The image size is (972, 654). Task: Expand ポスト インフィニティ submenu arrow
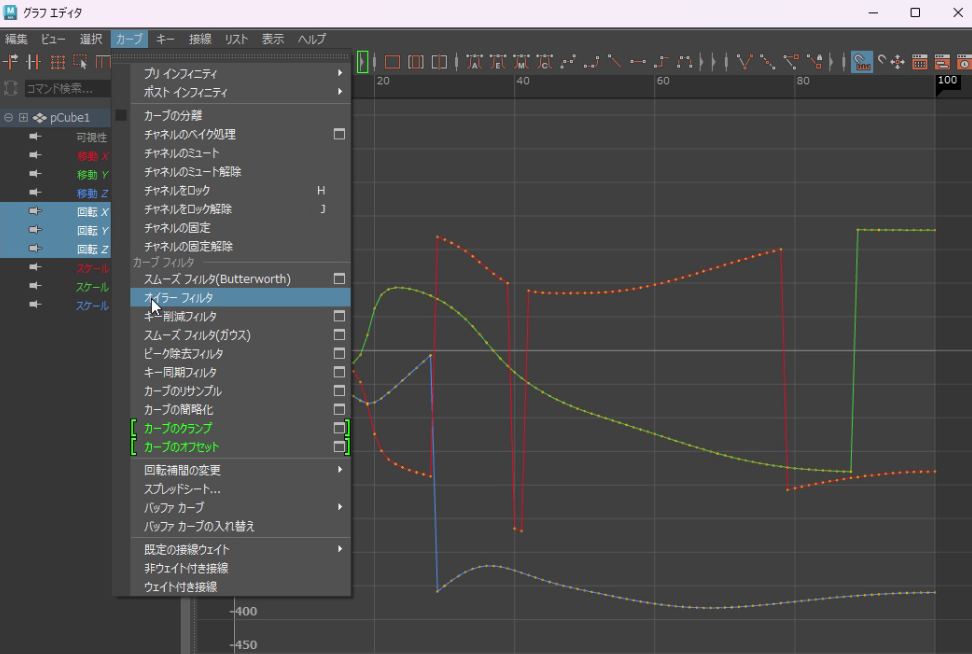[340, 92]
